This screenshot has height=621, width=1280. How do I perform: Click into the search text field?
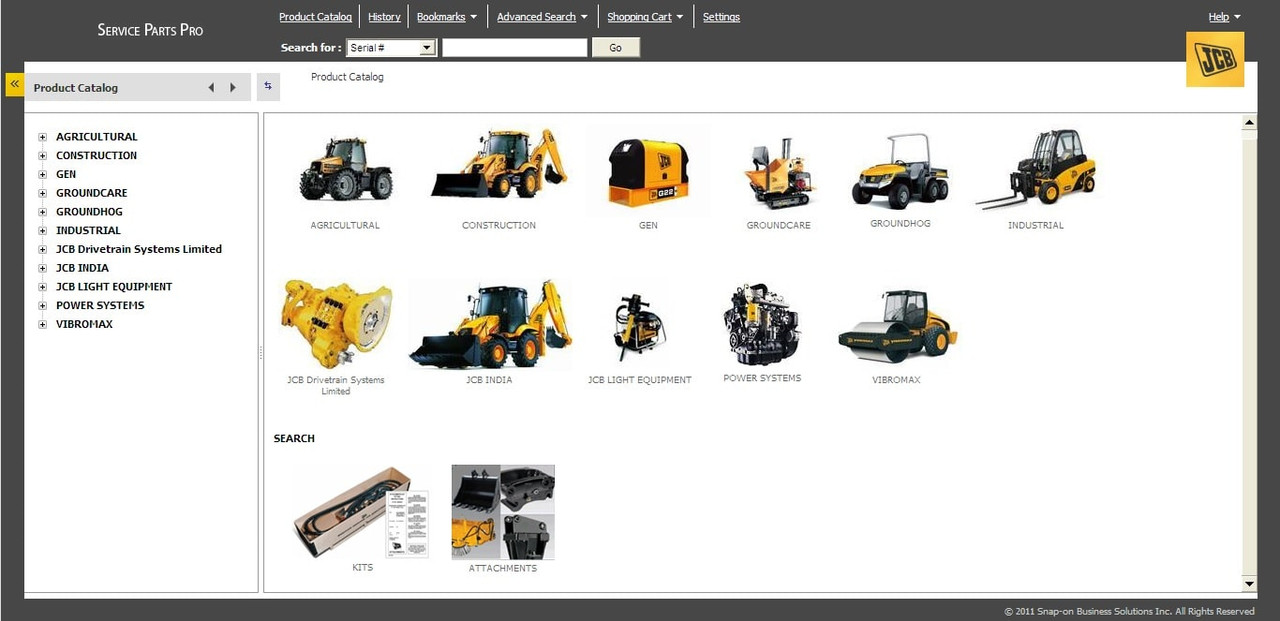tap(515, 48)
